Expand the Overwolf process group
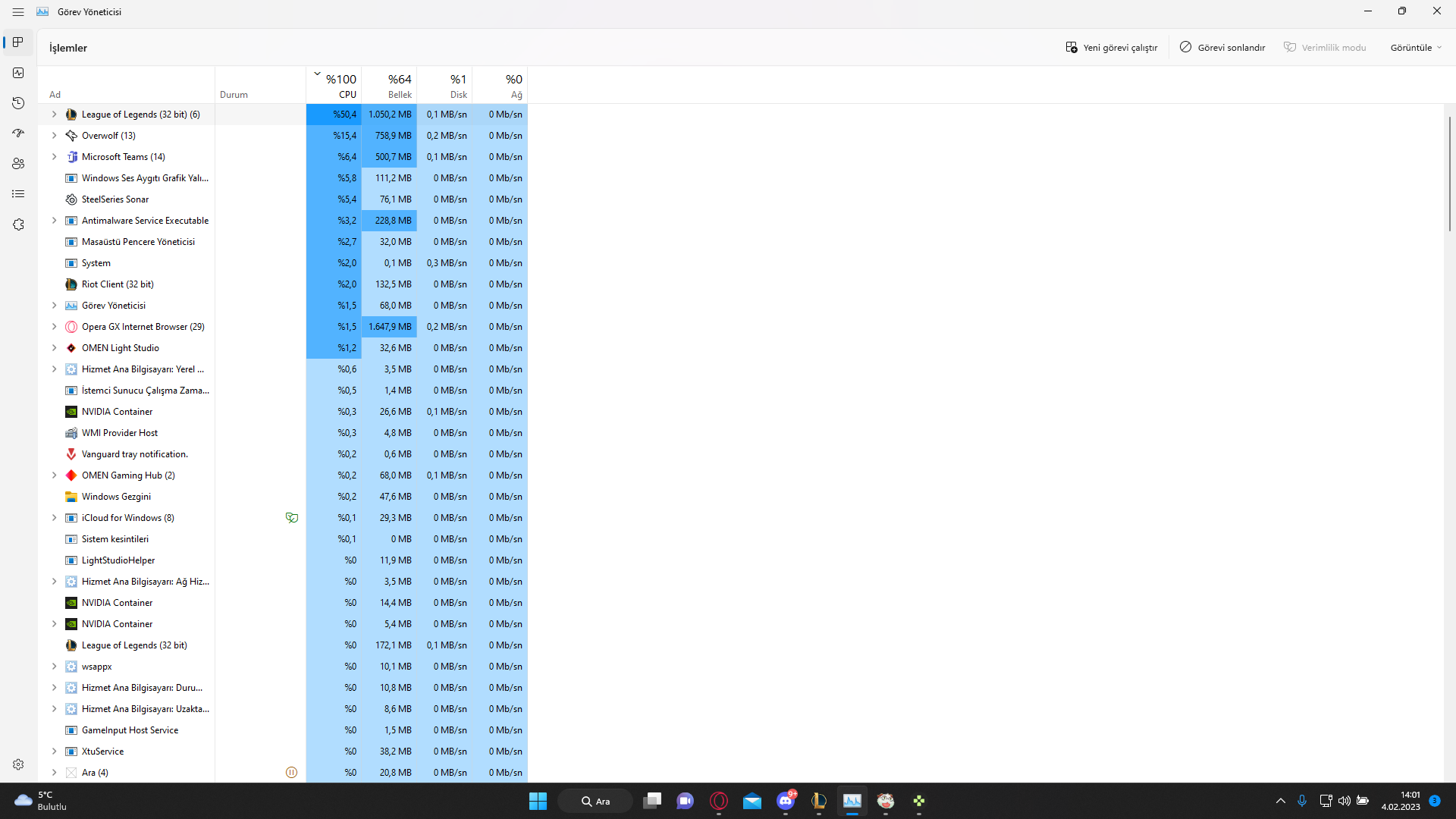The width and height of the screenshot is (1456, 819). coord(54,136)
